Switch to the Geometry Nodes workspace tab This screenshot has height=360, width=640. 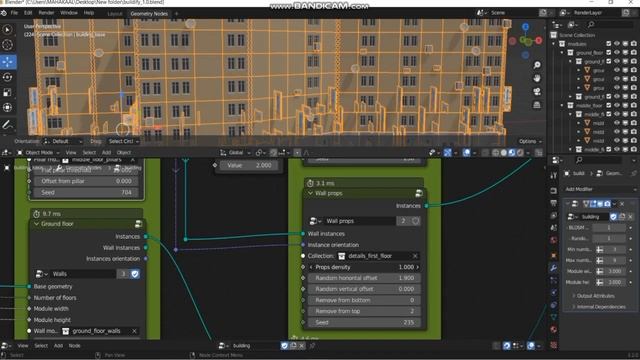(149, 14)
